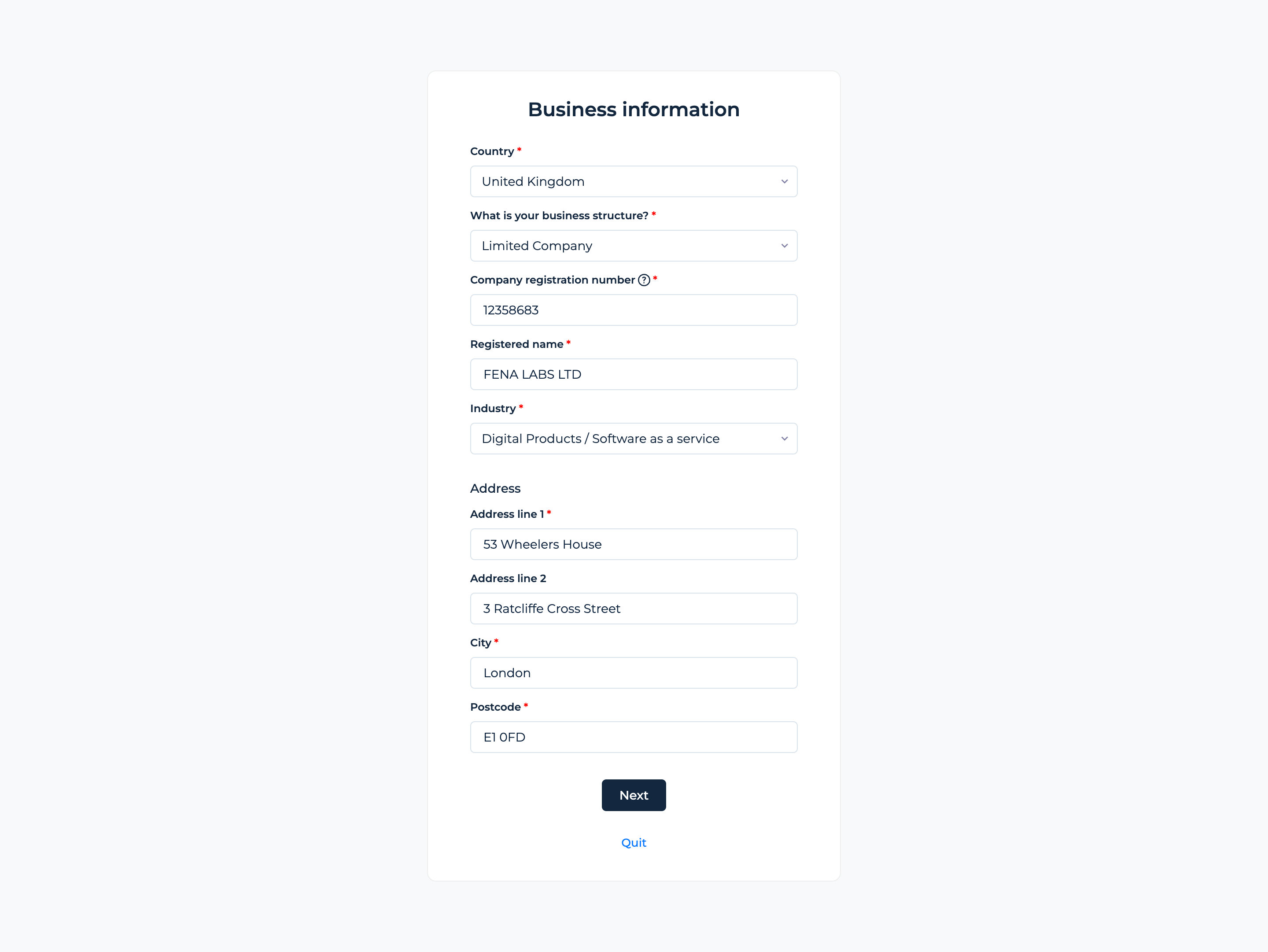The width and height of the screenshot is (1268, 952).
Task: Click the Address line 2 input field
Action: click(x=634, y=608)
